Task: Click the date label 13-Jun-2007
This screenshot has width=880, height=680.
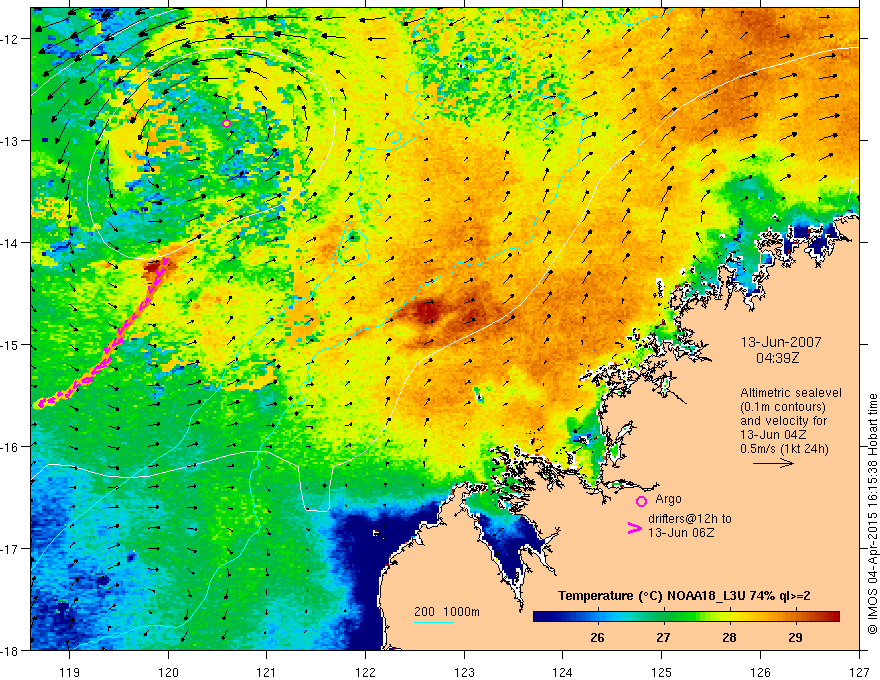Action: point(781,342)
